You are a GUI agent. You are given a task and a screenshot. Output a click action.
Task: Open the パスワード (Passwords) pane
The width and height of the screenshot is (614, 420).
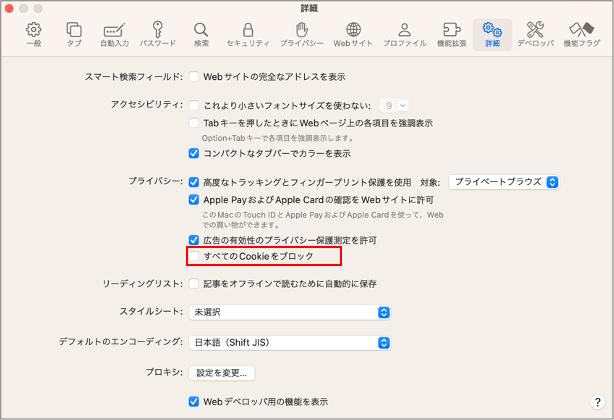[x=158, y=34]
